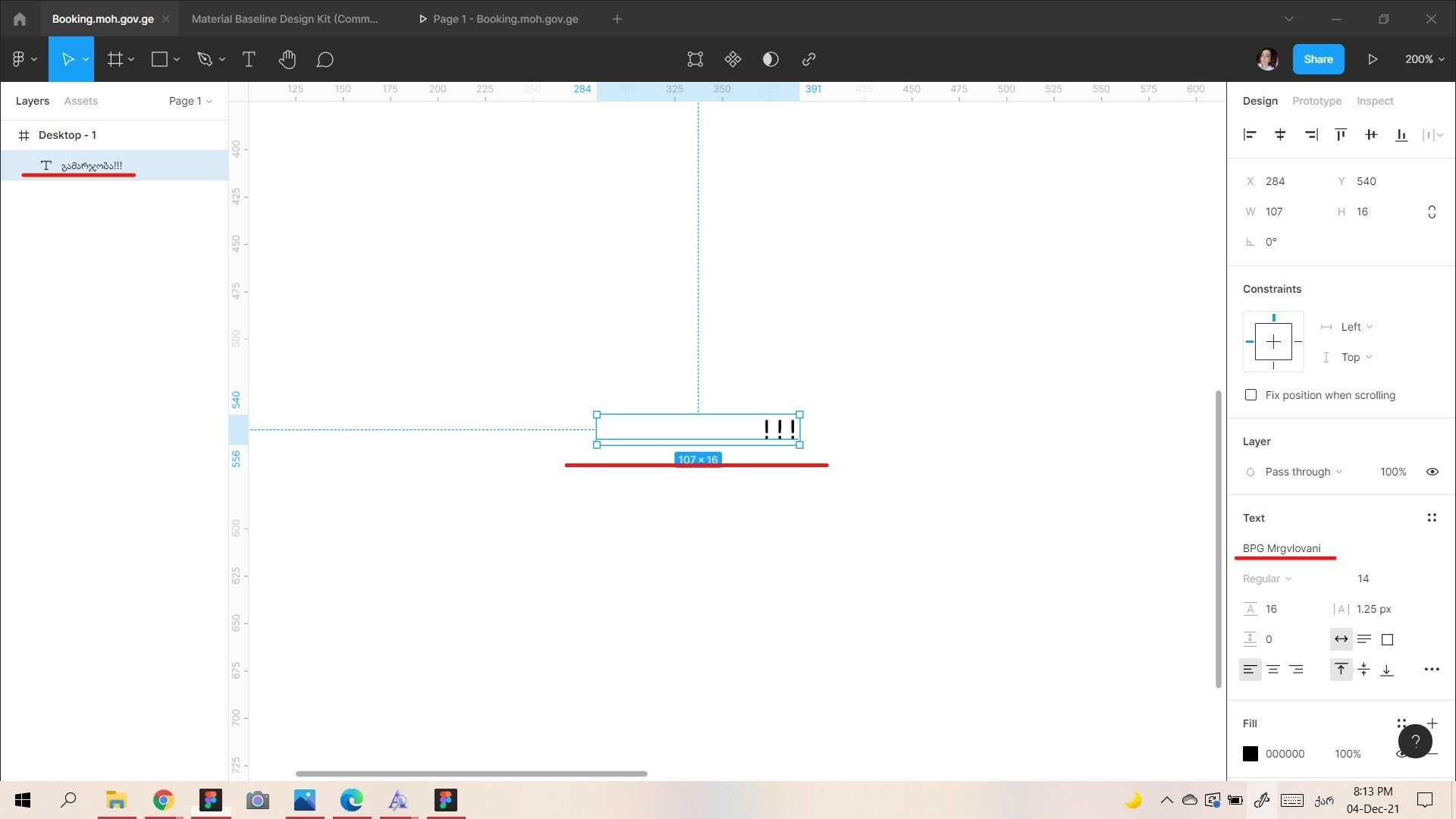Select the Text tool
Screen dimensions: 1456x819
(x=248, y=59)
